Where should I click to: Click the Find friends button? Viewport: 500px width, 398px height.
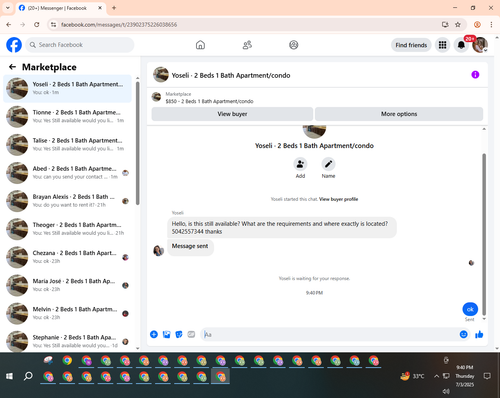coord(411,45)
